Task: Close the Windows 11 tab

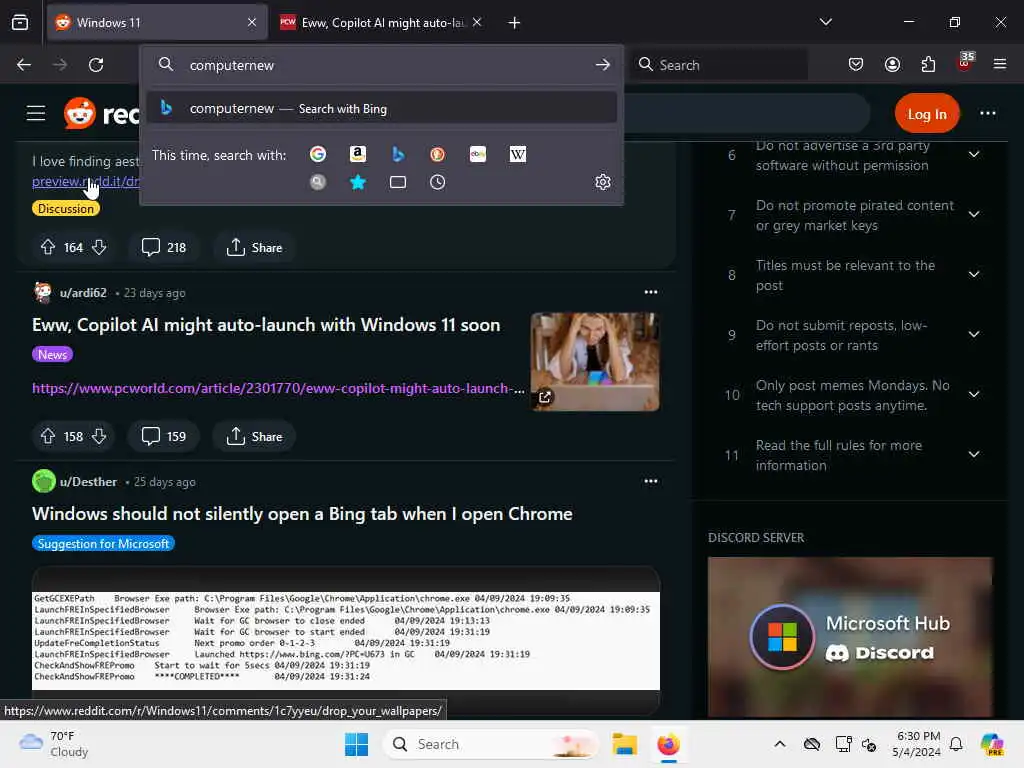Action: (252, 23)
